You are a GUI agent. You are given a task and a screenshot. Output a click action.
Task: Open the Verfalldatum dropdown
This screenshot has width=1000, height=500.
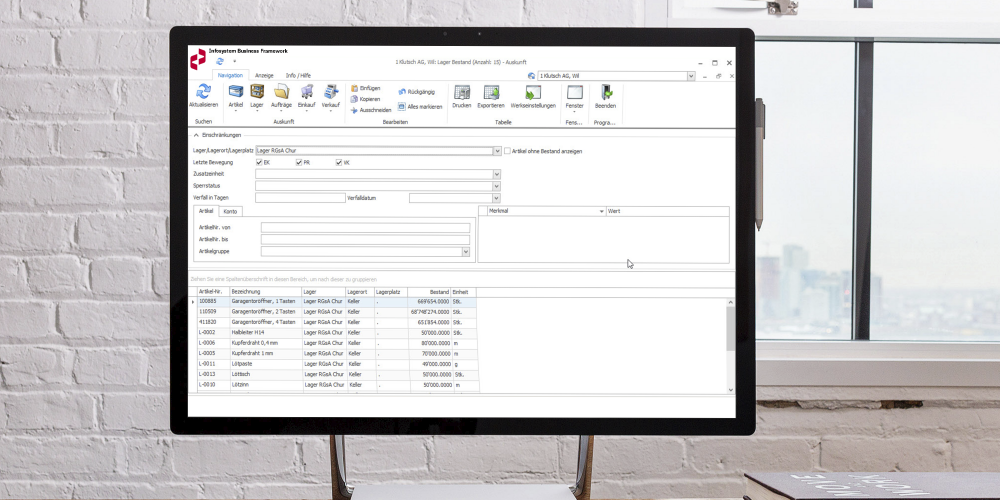(497, 198)
